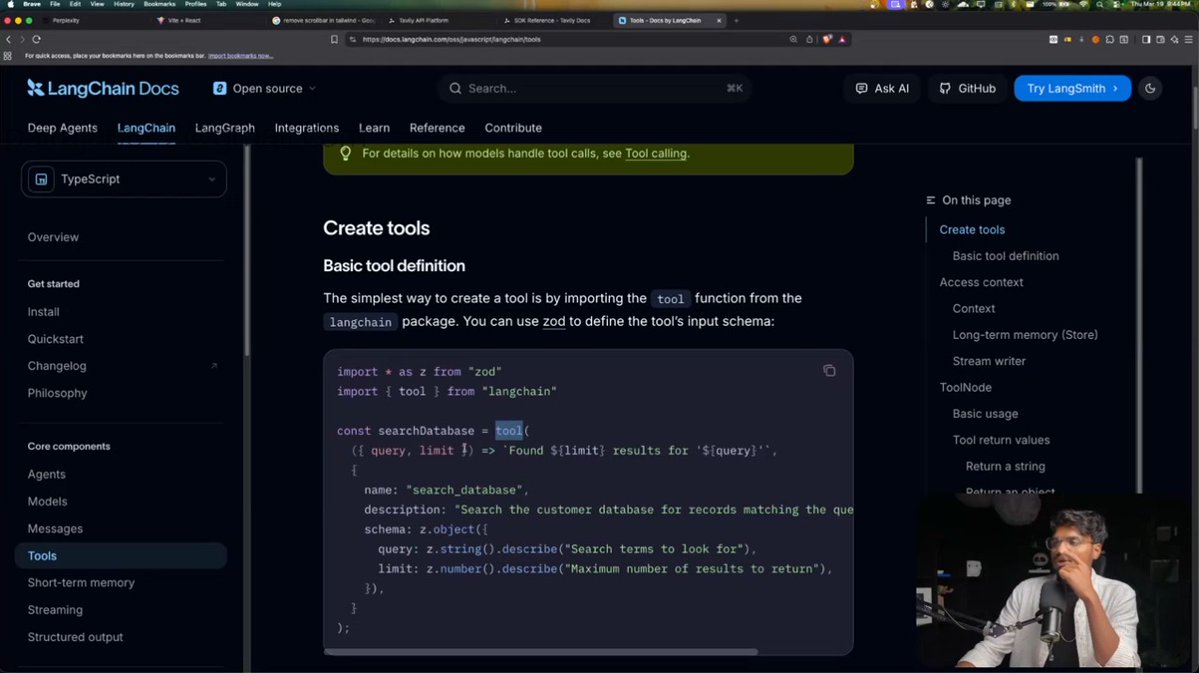
Task: Go back with browser back arrow
Action: pyautogui.click(x=8, y=39)
